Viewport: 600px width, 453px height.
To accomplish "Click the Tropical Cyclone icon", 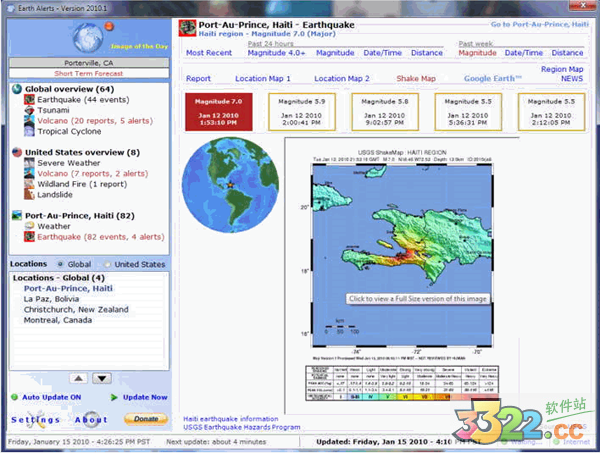I will [x=29, y=131].
